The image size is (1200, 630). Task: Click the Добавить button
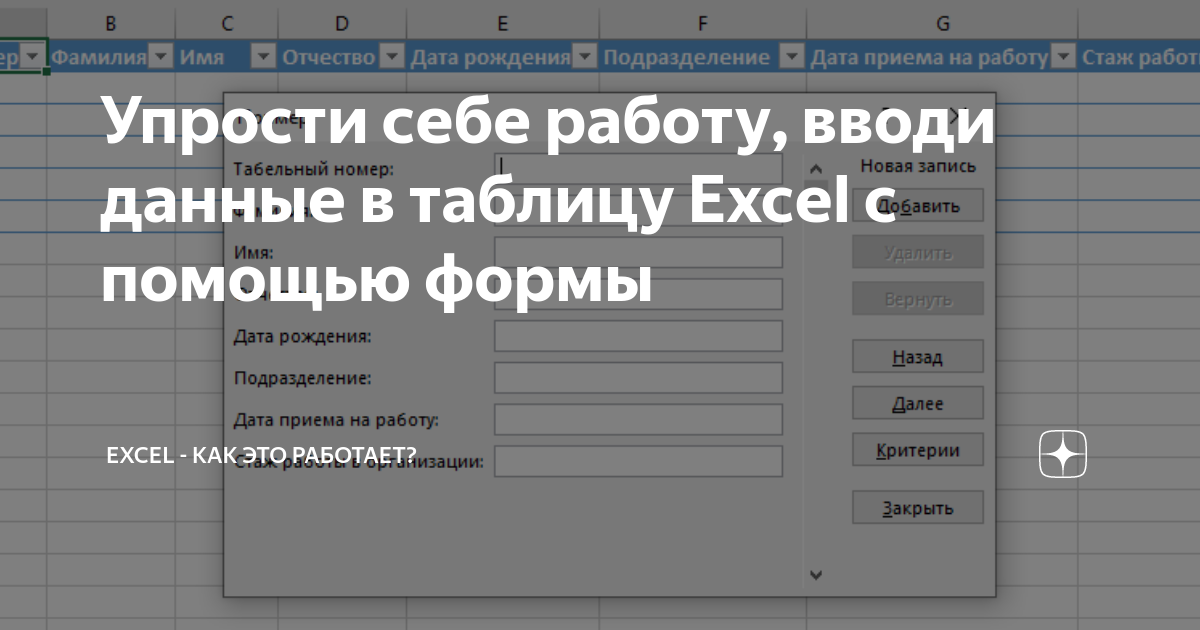pyautogui.click(x=917, y=205)
